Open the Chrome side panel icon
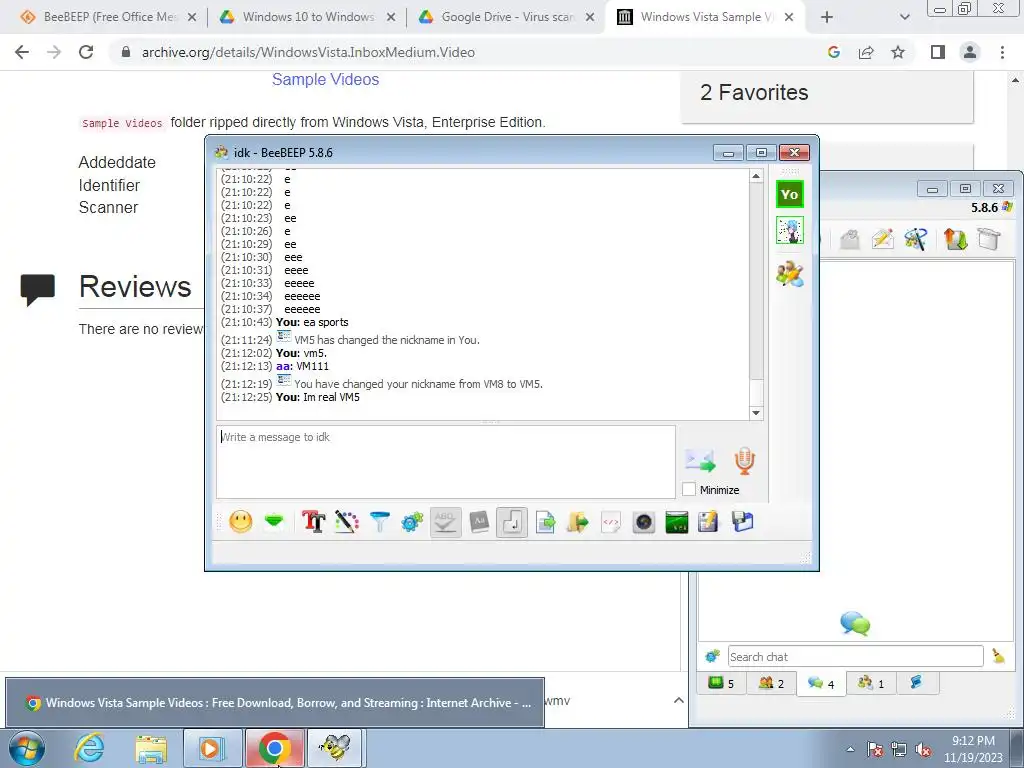This screenshot has width=1024, height=768. (x=938, y=52)
